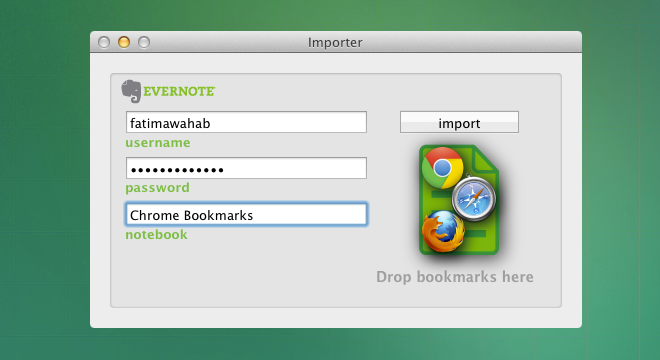
Task: Click the 'password' label
Action: point(157,188)
